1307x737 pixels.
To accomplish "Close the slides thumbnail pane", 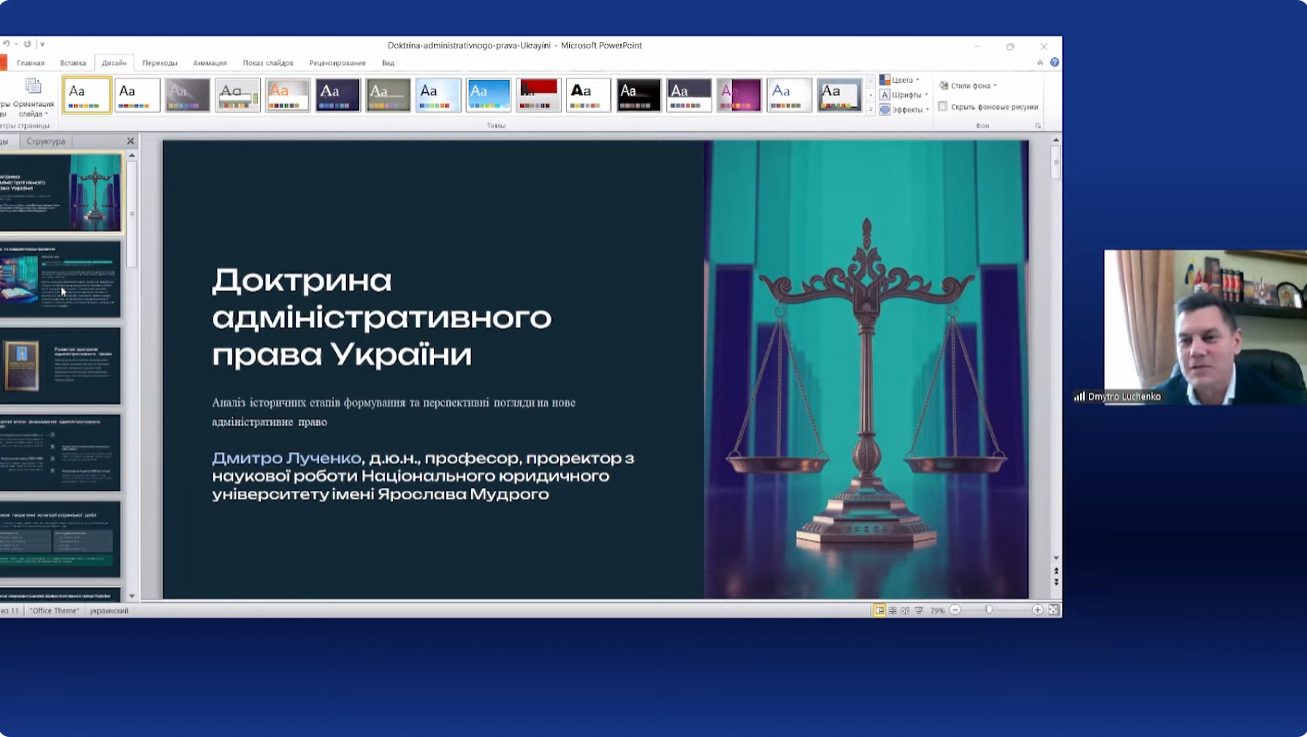I will [130, 142].
